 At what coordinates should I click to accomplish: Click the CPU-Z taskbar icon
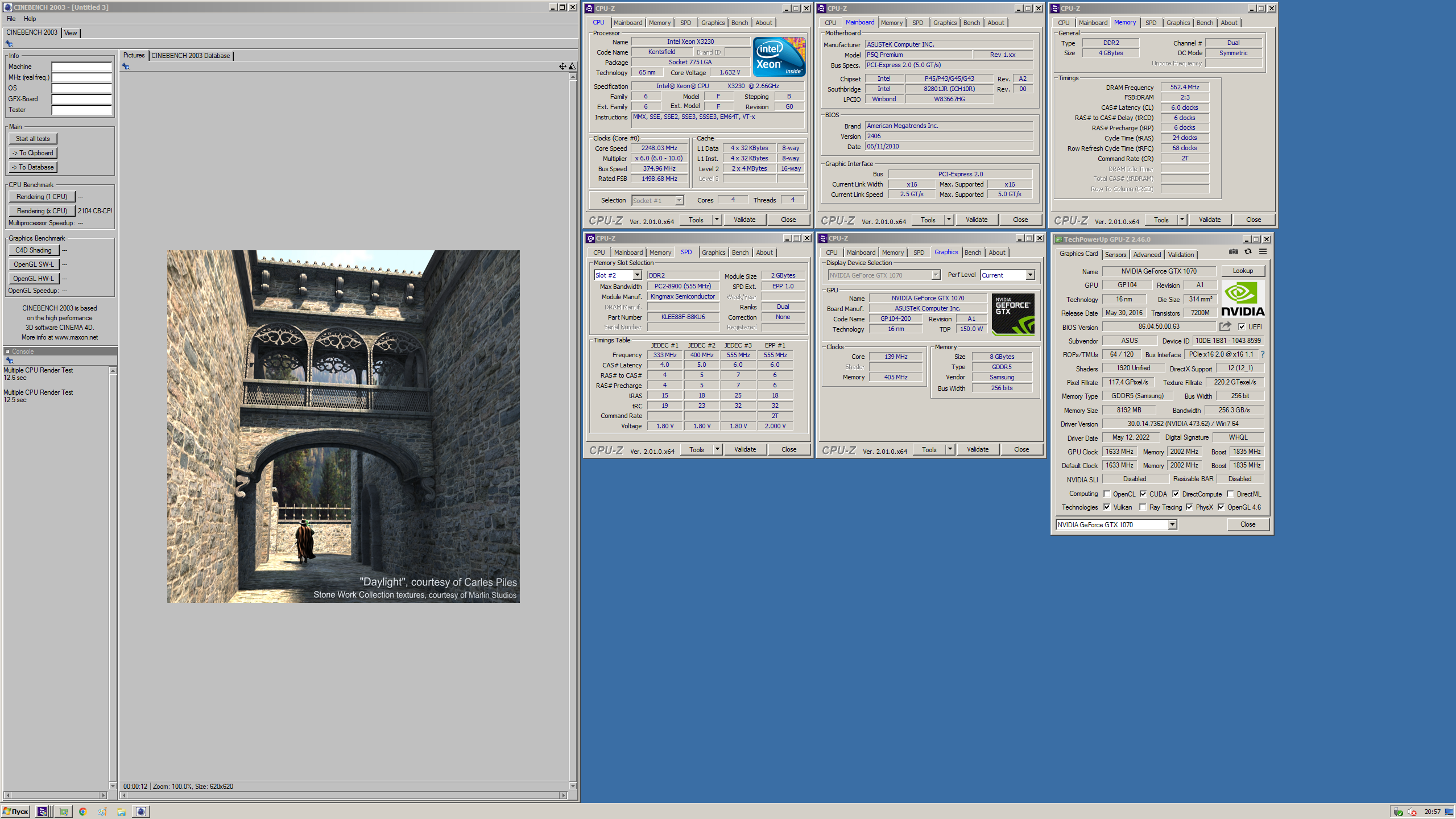coord(42,812)
